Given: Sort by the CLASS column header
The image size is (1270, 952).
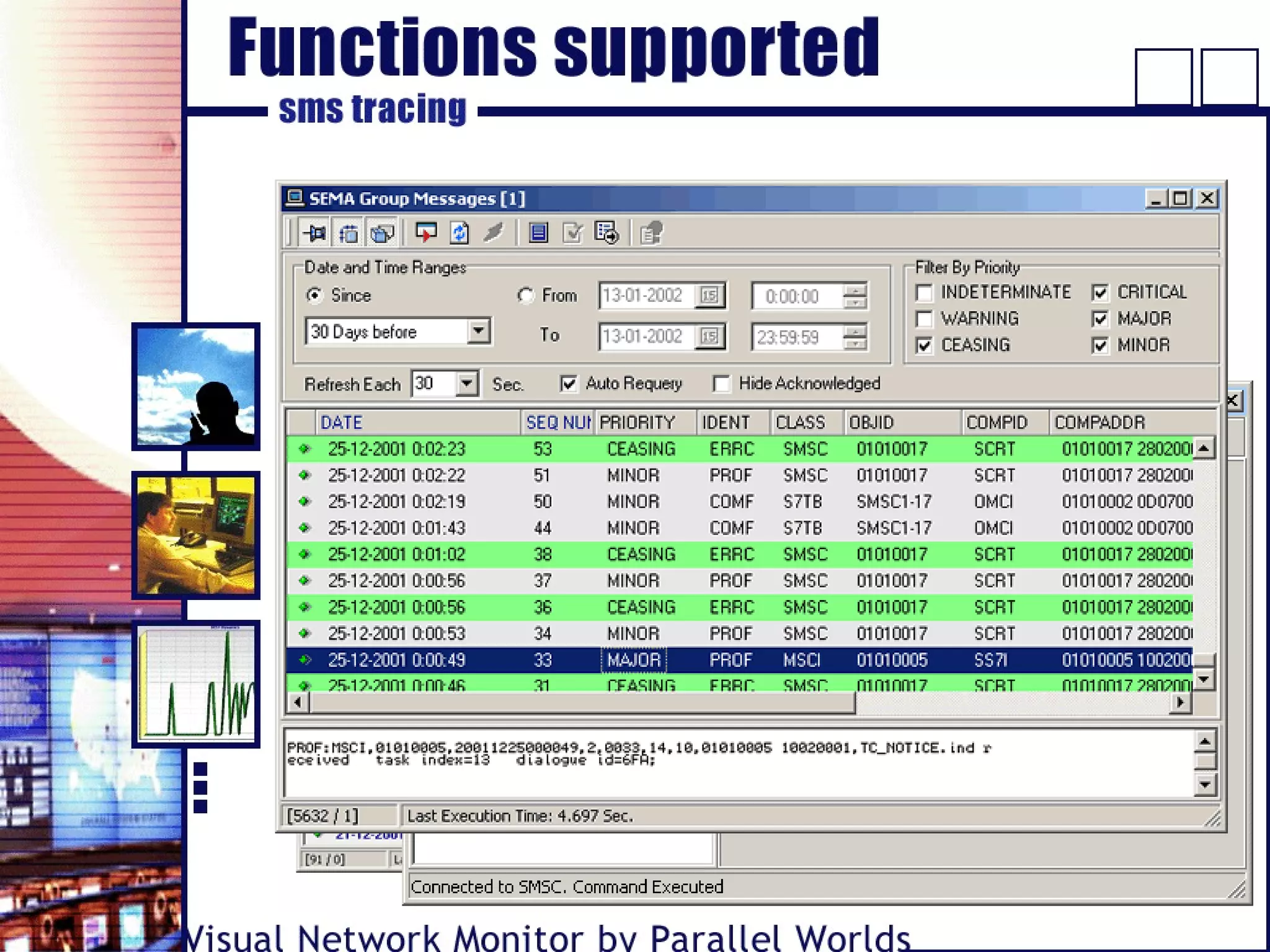Looking at the screenshot, I should tap(807, 423).
